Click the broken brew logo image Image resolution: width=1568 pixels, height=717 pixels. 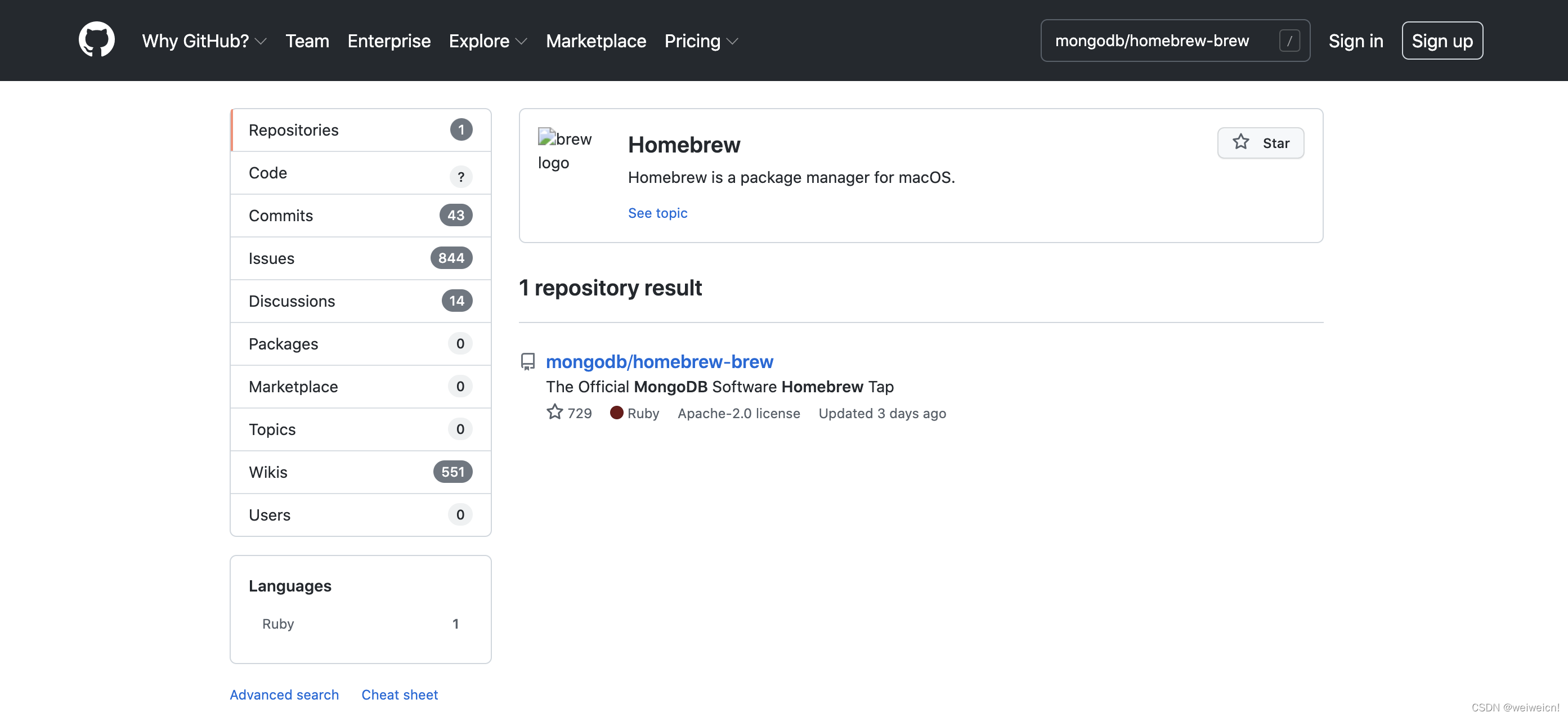[x=565, y=150]
